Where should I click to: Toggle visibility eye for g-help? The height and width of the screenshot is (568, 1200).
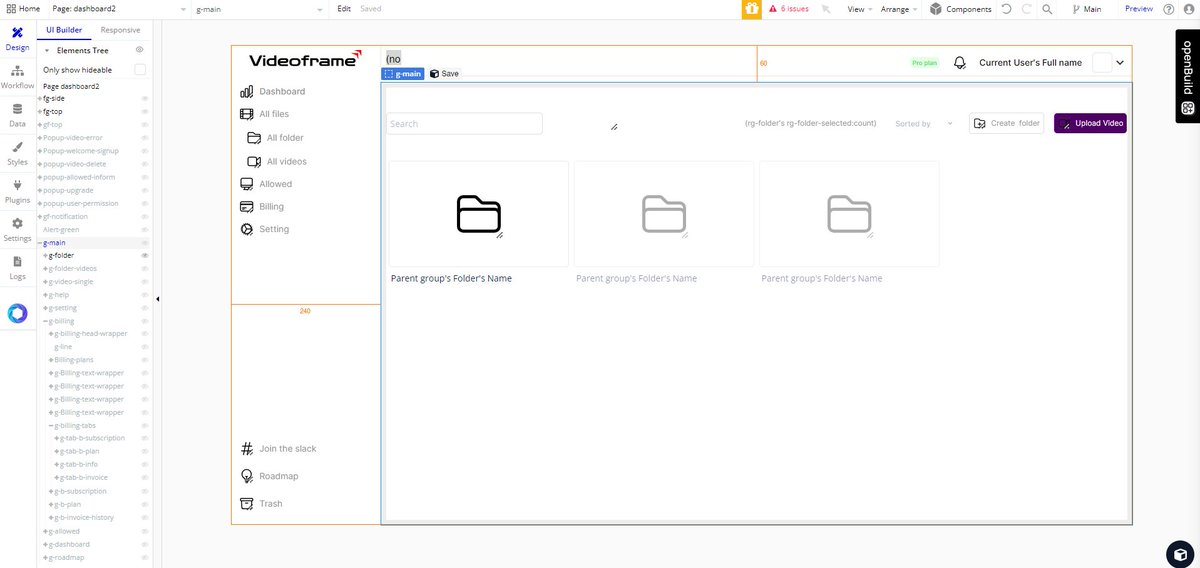[x=145, y=295]
